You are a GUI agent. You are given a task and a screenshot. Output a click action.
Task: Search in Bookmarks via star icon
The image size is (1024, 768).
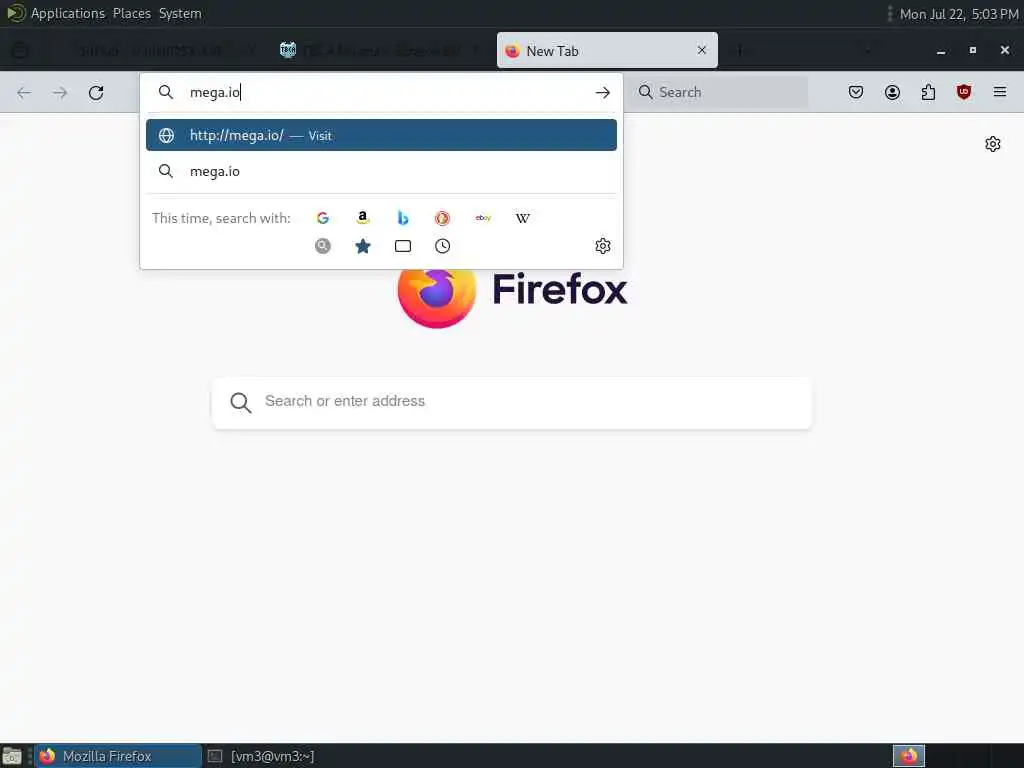pyautogui.click(x=363, y=246)
